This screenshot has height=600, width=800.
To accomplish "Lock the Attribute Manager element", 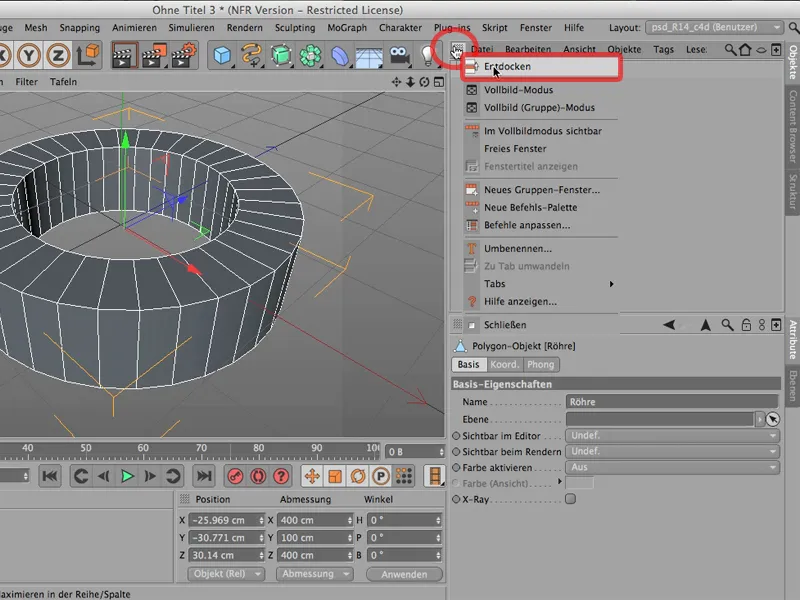I will tap(746, 324).
